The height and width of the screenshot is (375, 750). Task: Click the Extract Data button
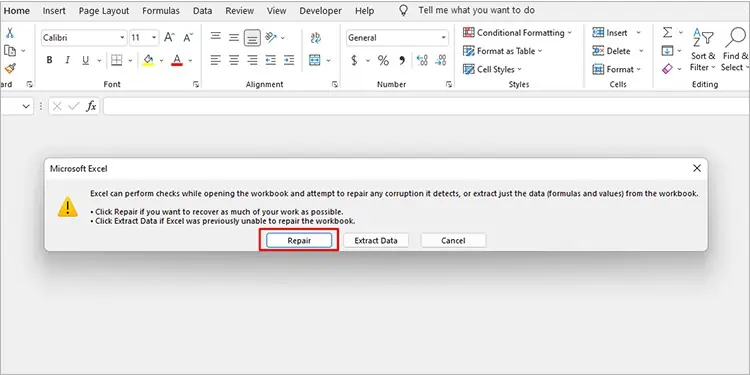click(376, 241)
